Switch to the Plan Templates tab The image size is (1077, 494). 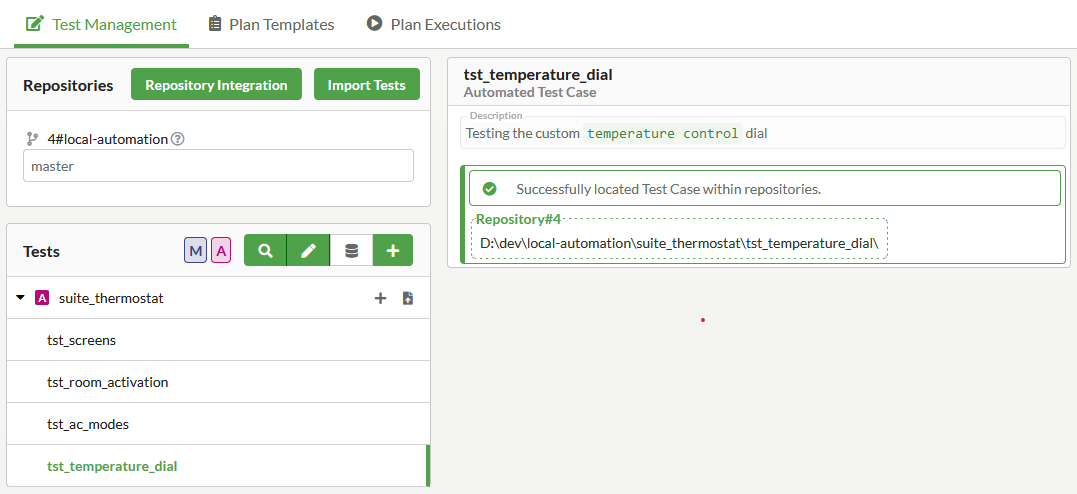pyautogui.click(x=271, y=24)
